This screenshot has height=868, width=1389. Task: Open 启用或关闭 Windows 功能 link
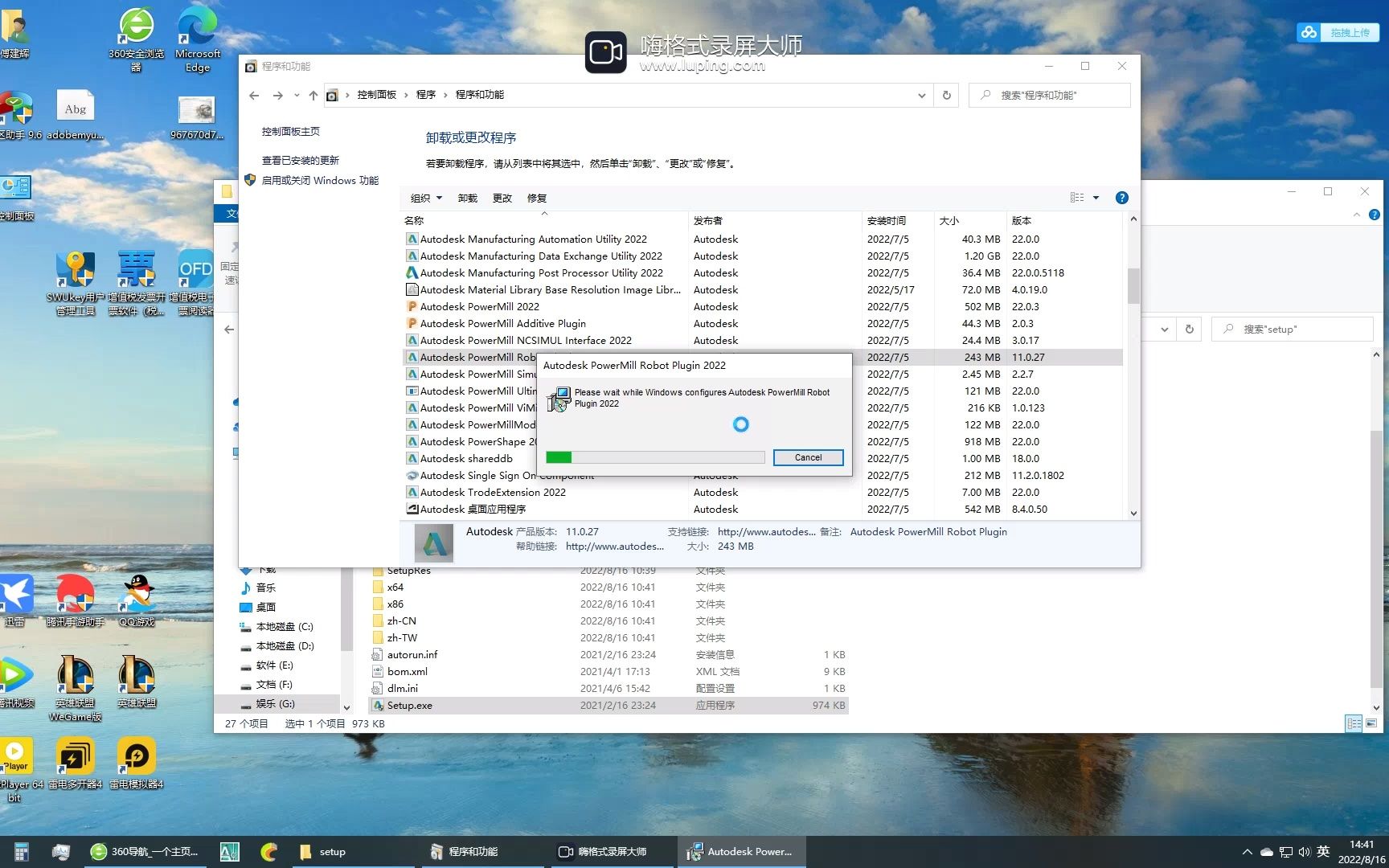320,180
